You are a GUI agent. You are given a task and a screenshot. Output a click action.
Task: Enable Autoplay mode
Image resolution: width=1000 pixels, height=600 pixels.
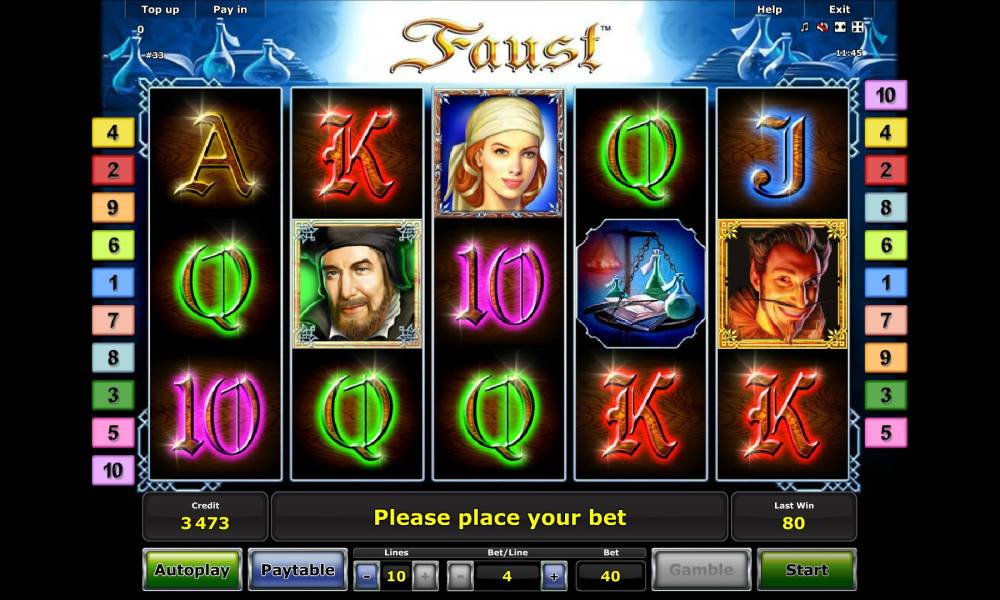pyautogui.click(x=192, y=569)
